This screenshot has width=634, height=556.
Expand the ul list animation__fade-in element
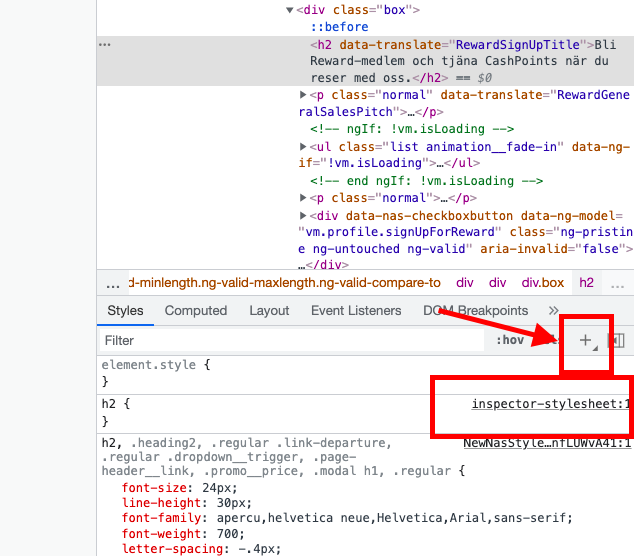304,146
